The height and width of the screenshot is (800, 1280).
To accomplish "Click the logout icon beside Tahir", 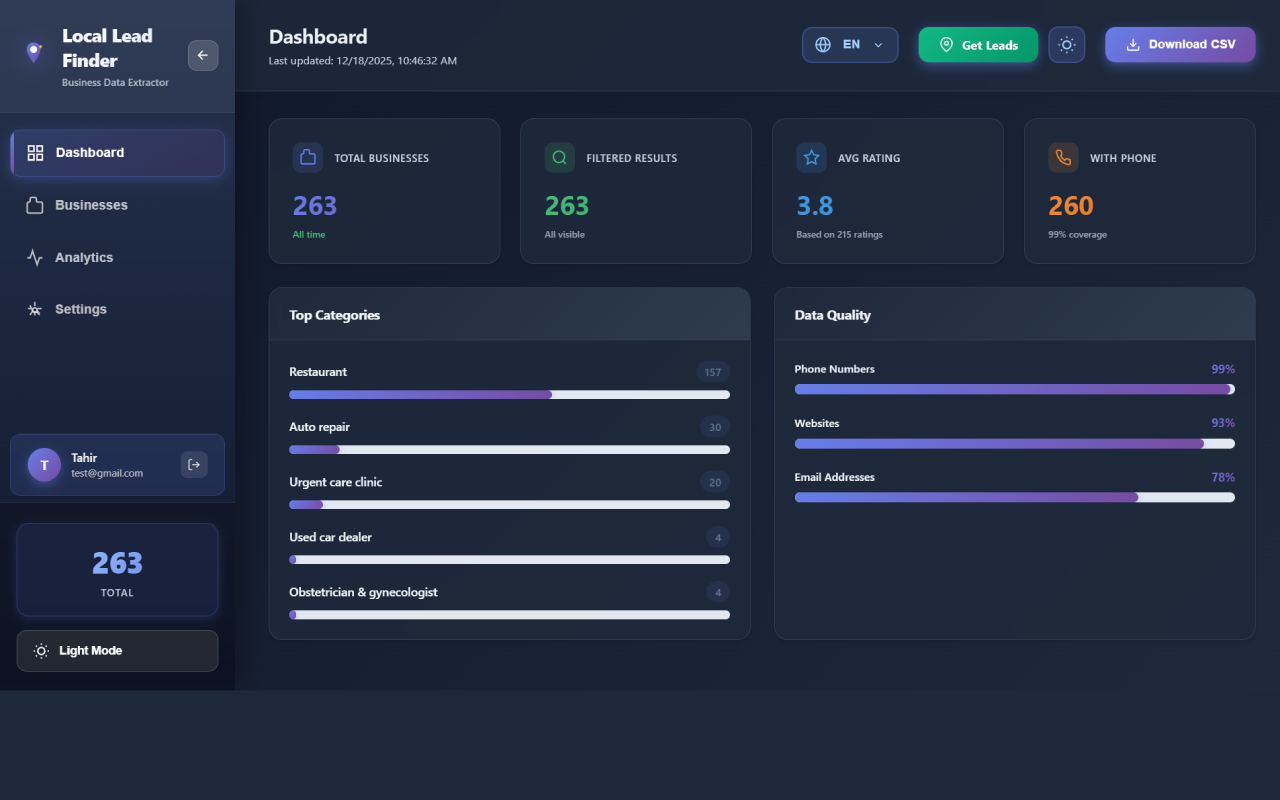I will click(194, 464).
